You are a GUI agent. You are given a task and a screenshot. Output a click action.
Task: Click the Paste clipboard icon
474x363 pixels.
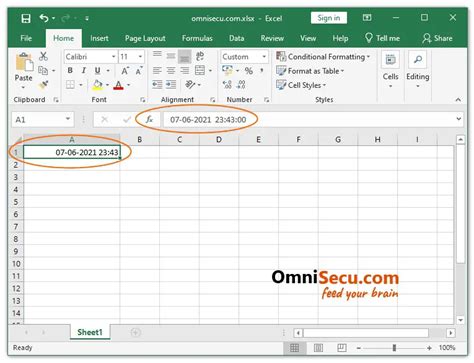[x=24, y=62]
